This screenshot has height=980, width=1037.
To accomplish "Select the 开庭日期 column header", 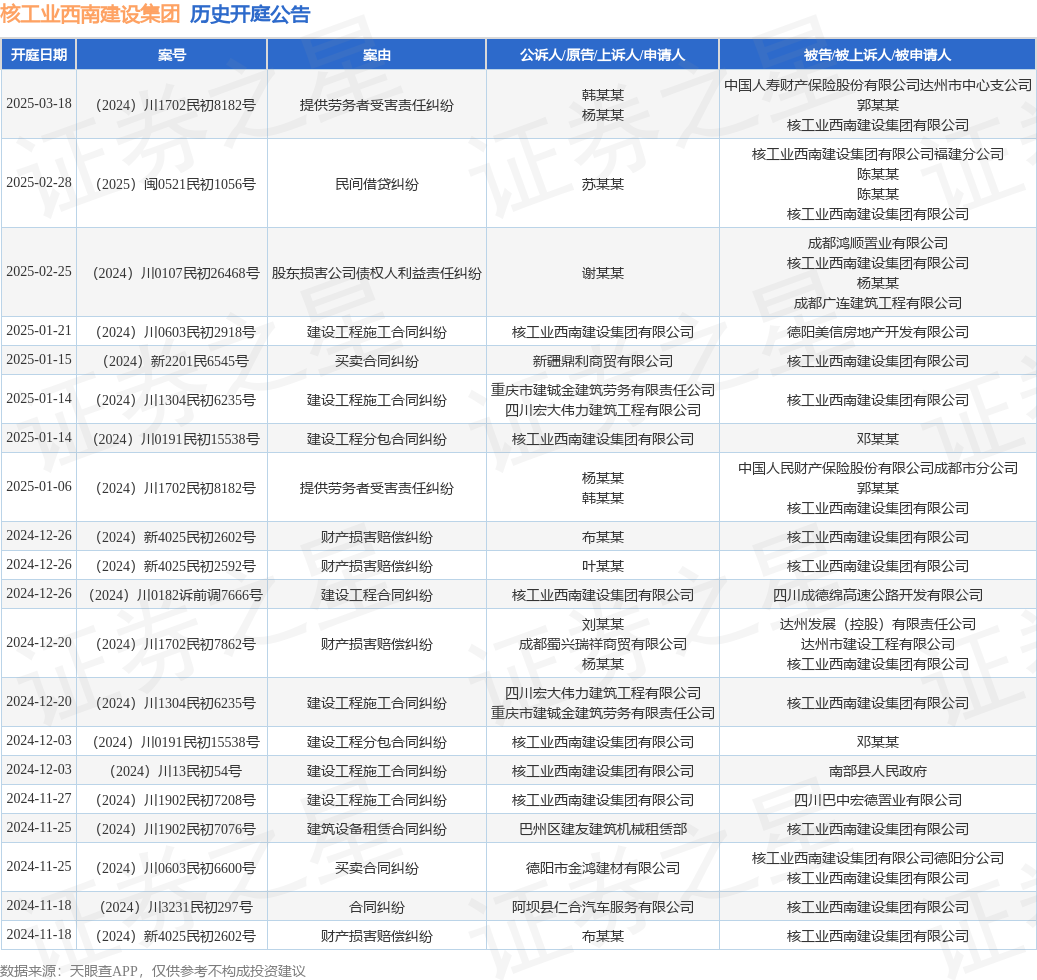I will tap(39, 55).
